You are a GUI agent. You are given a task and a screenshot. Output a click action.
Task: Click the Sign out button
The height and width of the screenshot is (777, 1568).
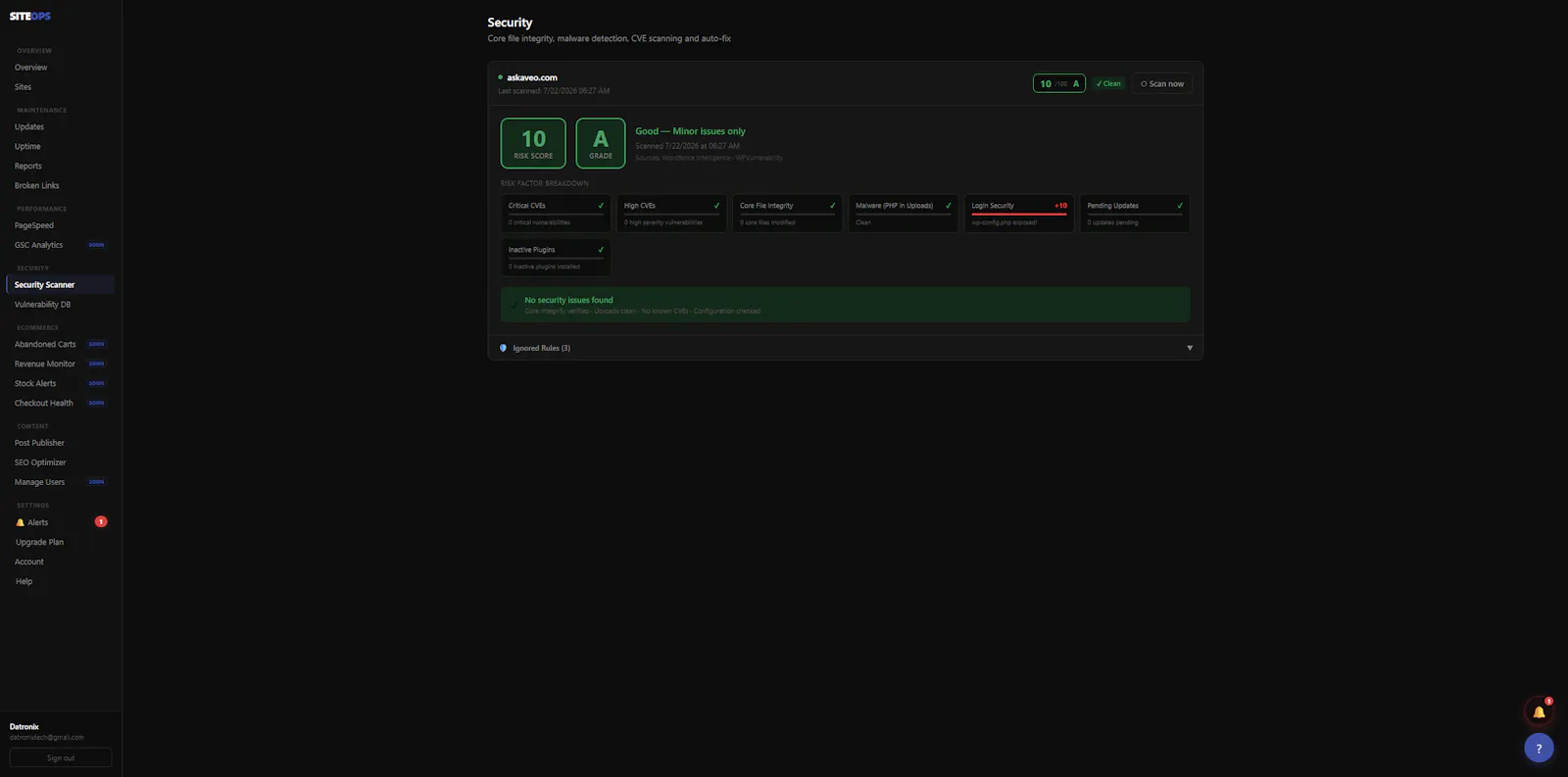(61, 757)
